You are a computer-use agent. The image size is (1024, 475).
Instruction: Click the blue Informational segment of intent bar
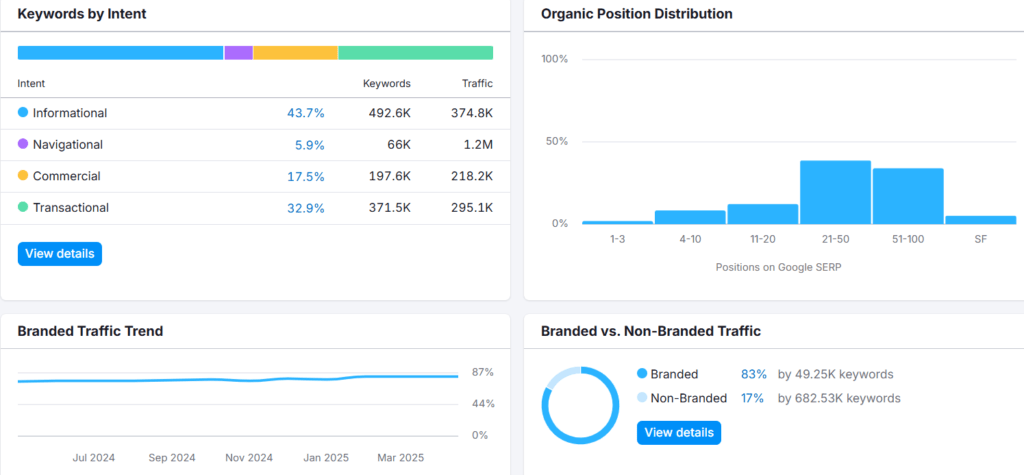pos(120,53)
